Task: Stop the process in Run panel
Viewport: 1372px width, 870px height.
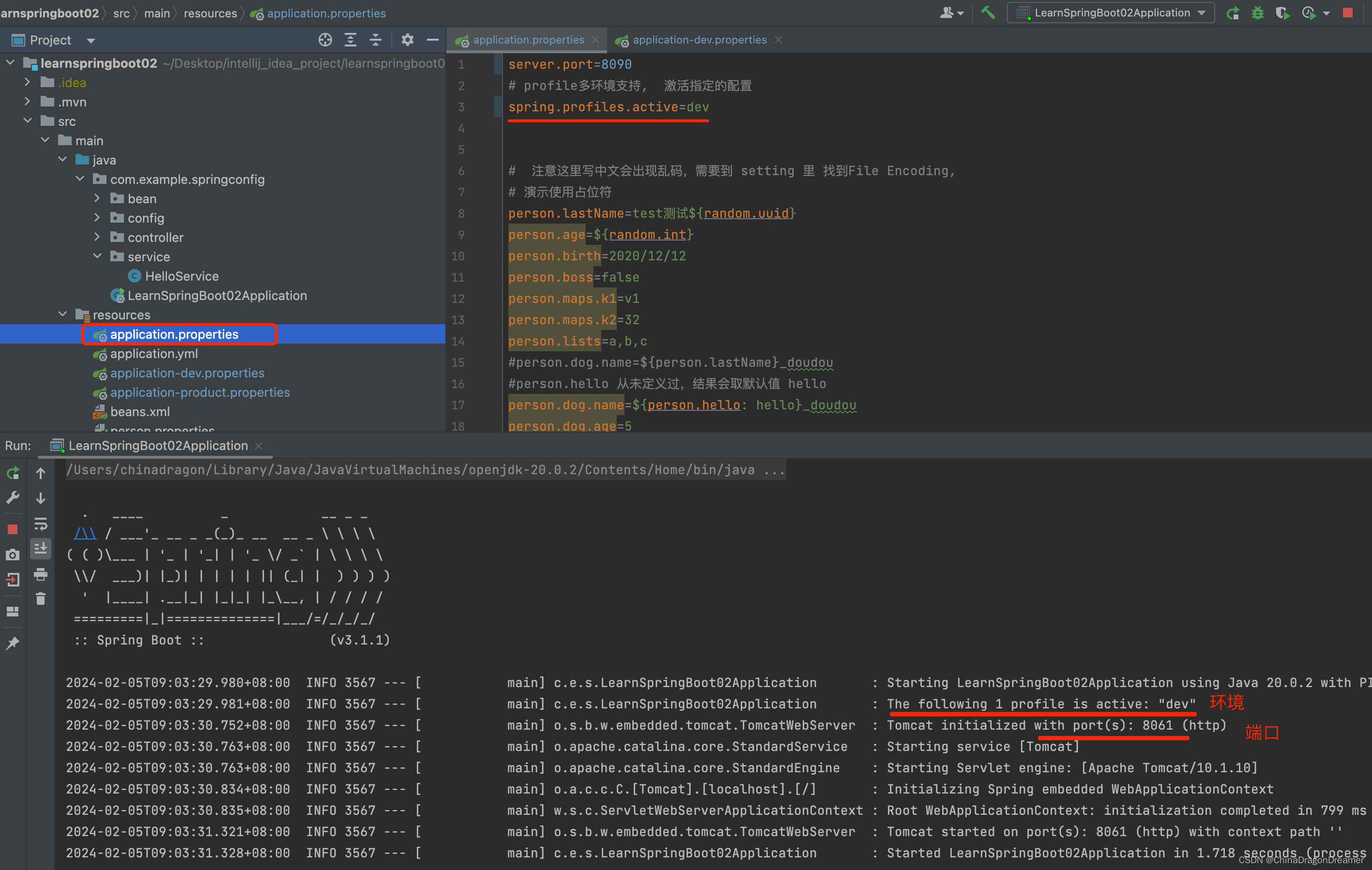Action: tap(13, 529)
